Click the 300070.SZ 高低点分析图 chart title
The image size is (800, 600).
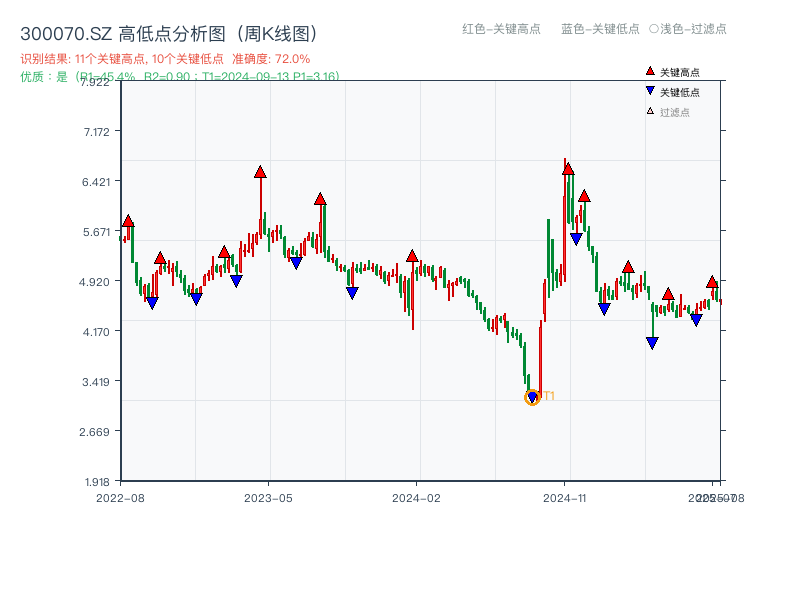click(169, 33)
